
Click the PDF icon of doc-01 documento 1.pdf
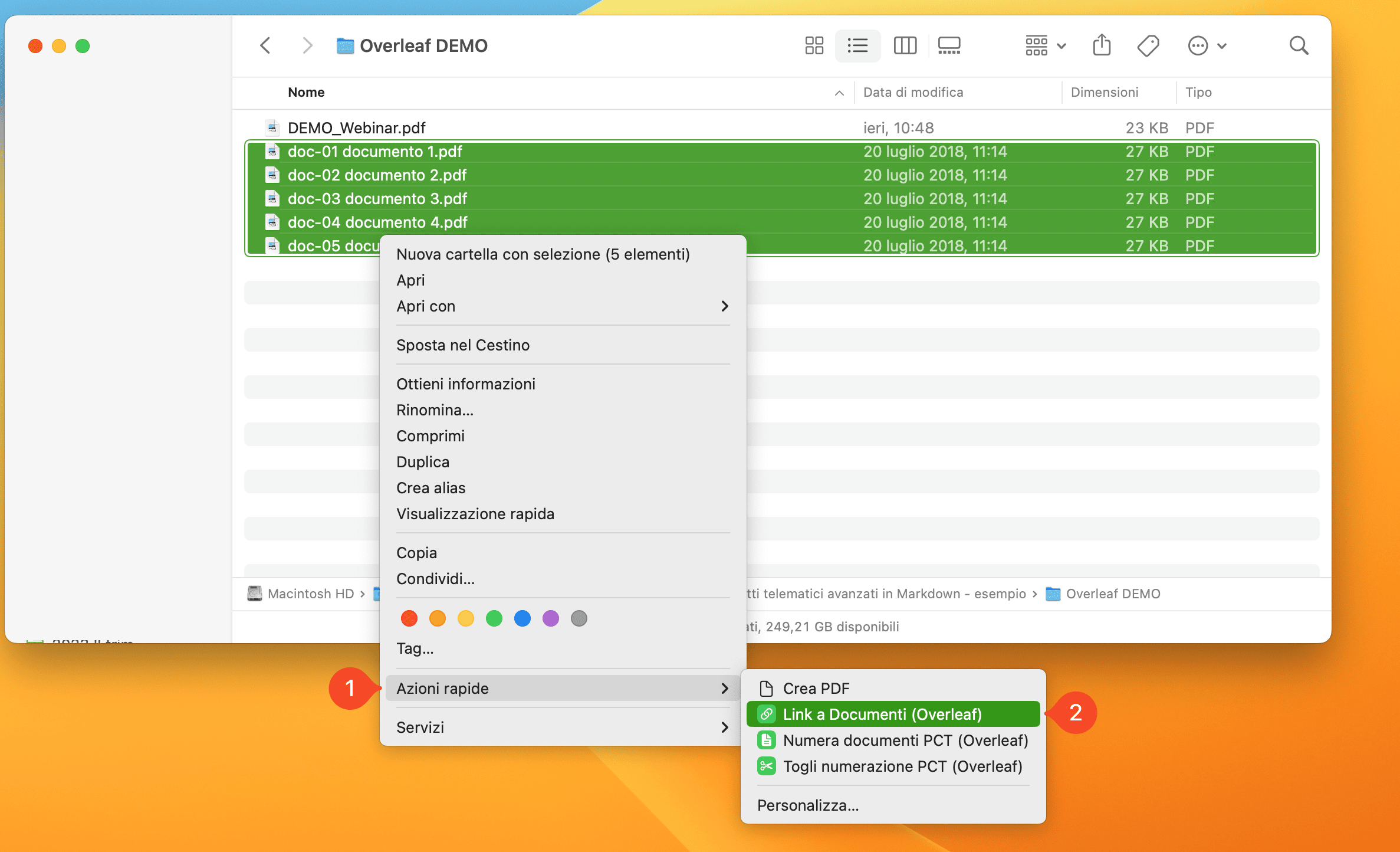point(272,152)
